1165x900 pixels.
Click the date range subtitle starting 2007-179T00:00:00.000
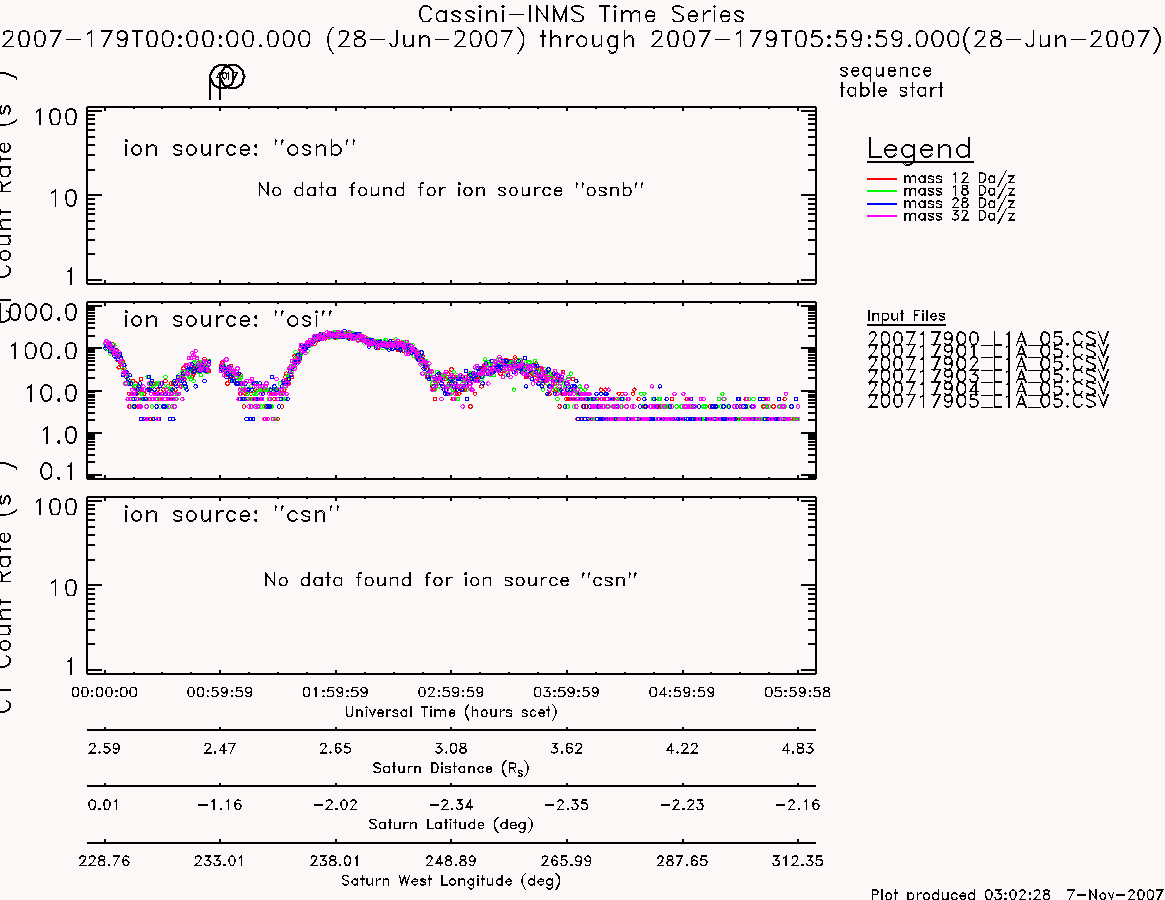click(x=581, y=39)
